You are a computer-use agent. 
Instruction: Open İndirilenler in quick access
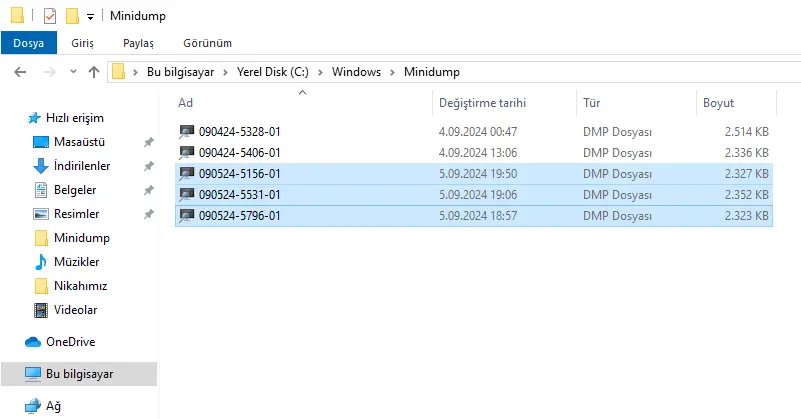82,166
